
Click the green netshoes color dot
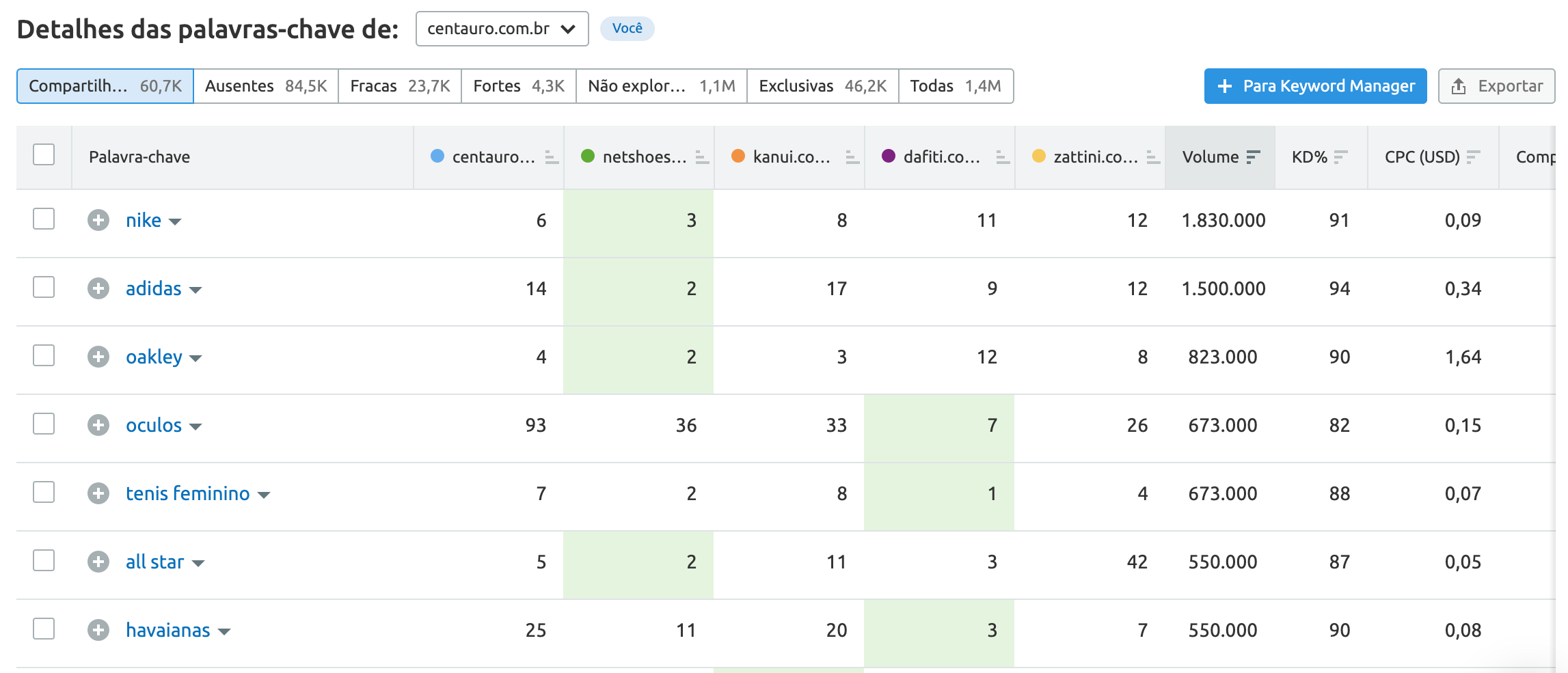588,156
